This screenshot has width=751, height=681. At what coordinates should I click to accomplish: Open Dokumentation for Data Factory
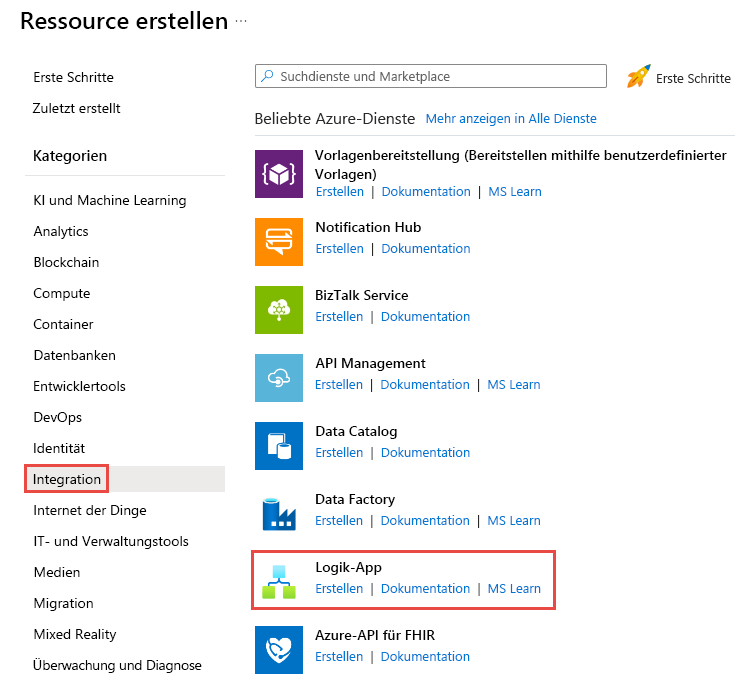pos(425,521)
